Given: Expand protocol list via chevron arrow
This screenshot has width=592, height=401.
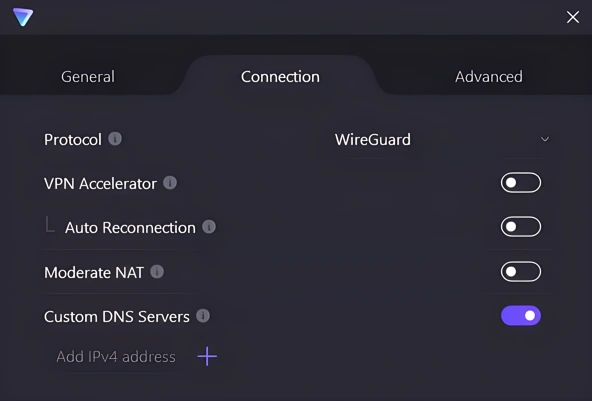Looking at the screenshot, I should [545, 139].
